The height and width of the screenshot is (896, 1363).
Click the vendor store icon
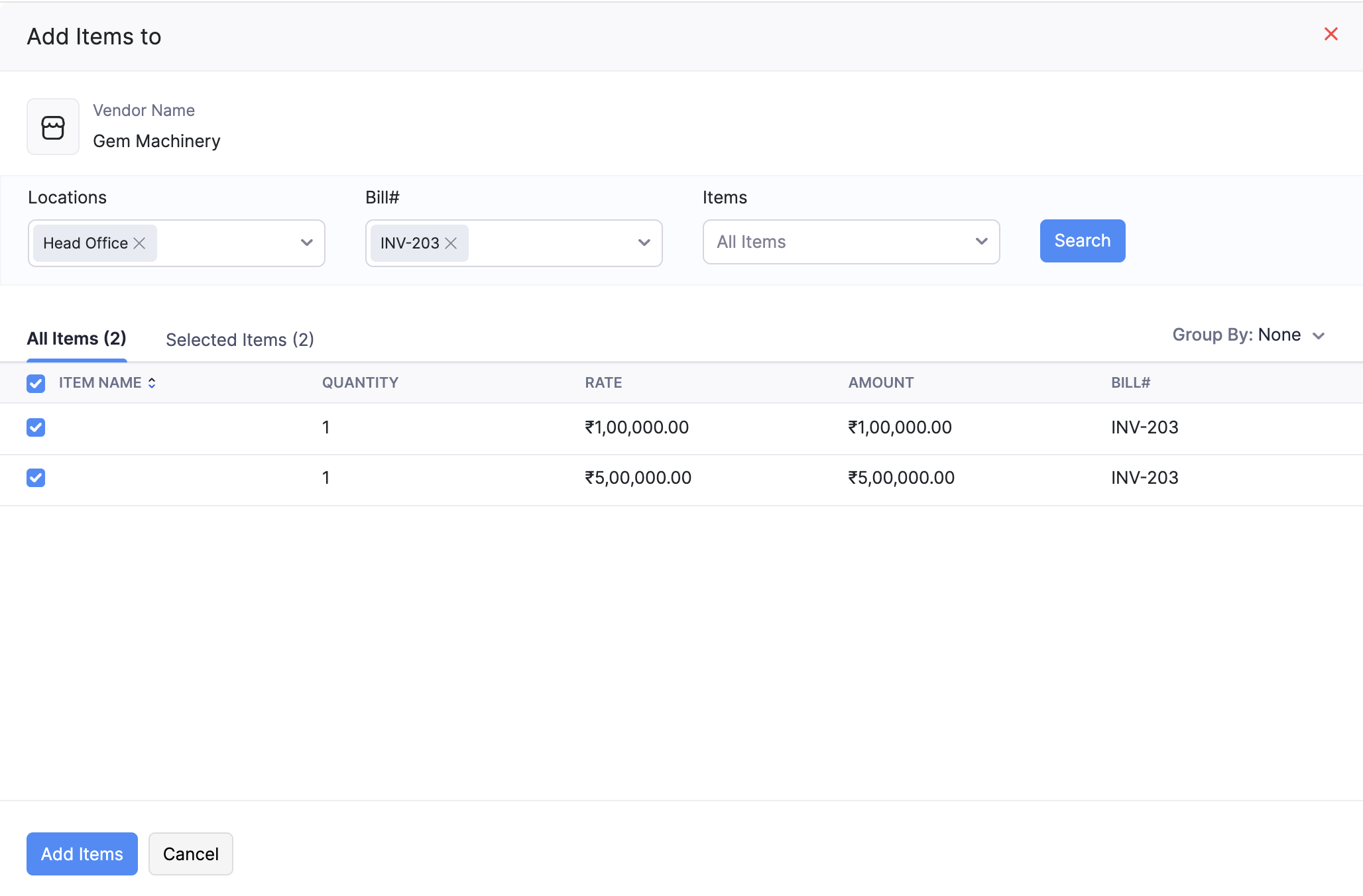53,127
